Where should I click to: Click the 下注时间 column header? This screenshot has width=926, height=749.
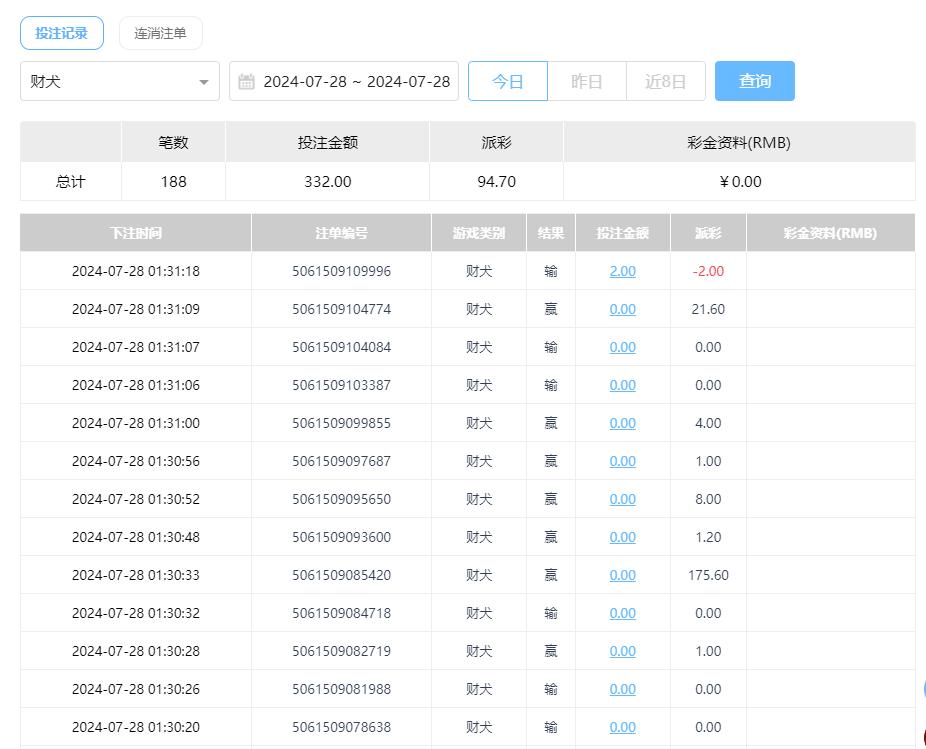tap(136, 233)
